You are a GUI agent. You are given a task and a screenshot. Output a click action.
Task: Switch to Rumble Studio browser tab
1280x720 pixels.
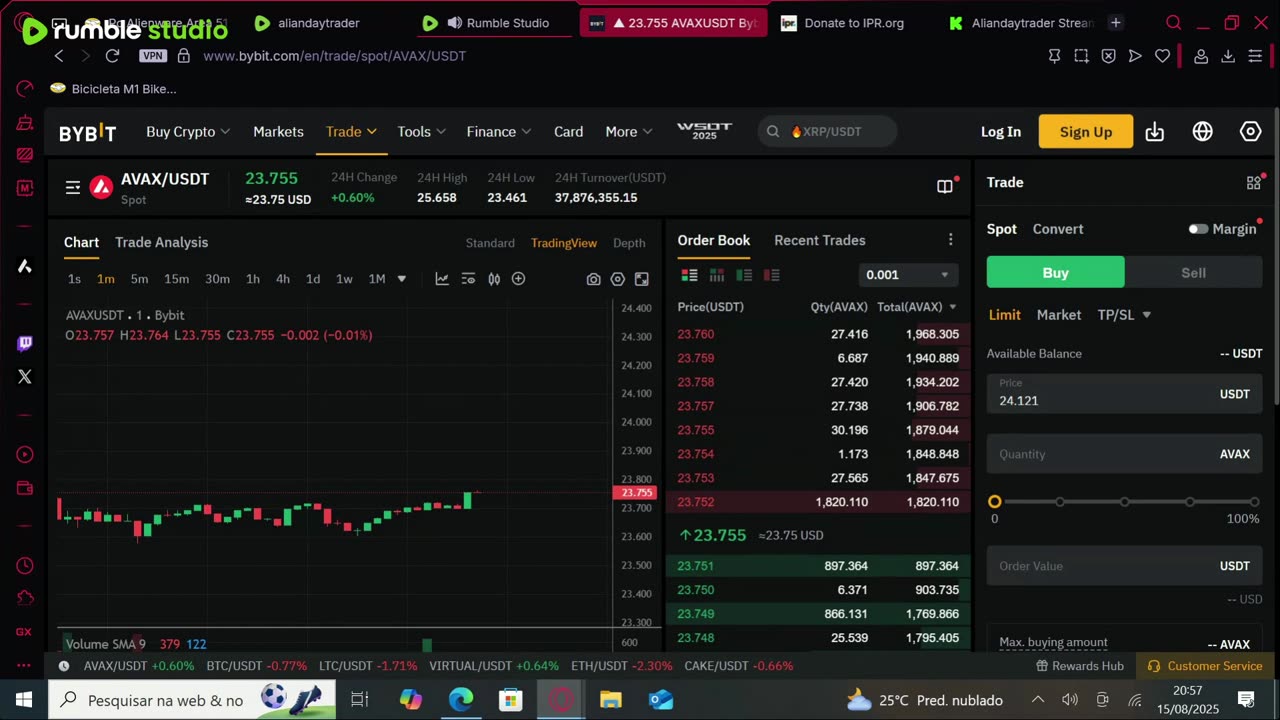[497, 23]
